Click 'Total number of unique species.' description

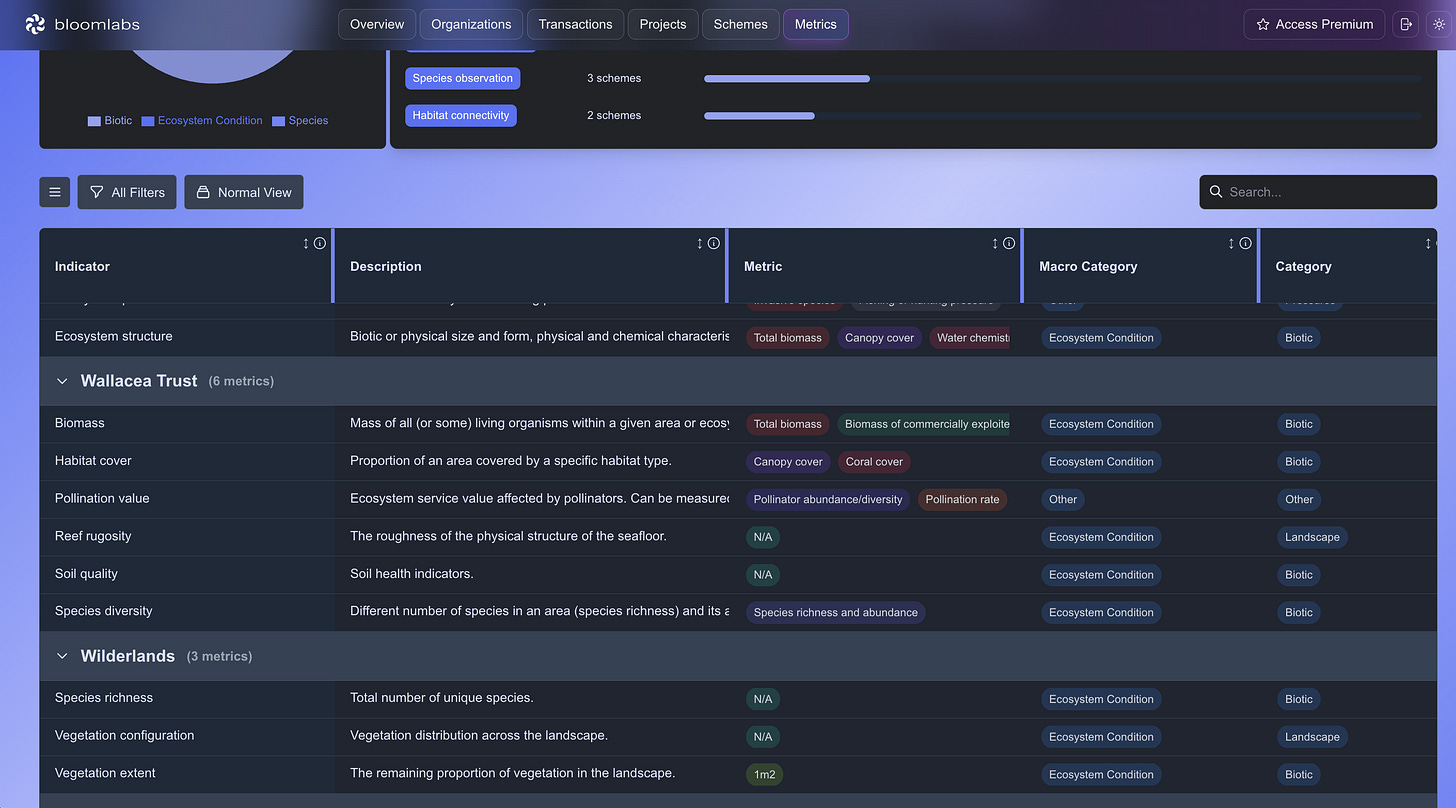(442, 698)
